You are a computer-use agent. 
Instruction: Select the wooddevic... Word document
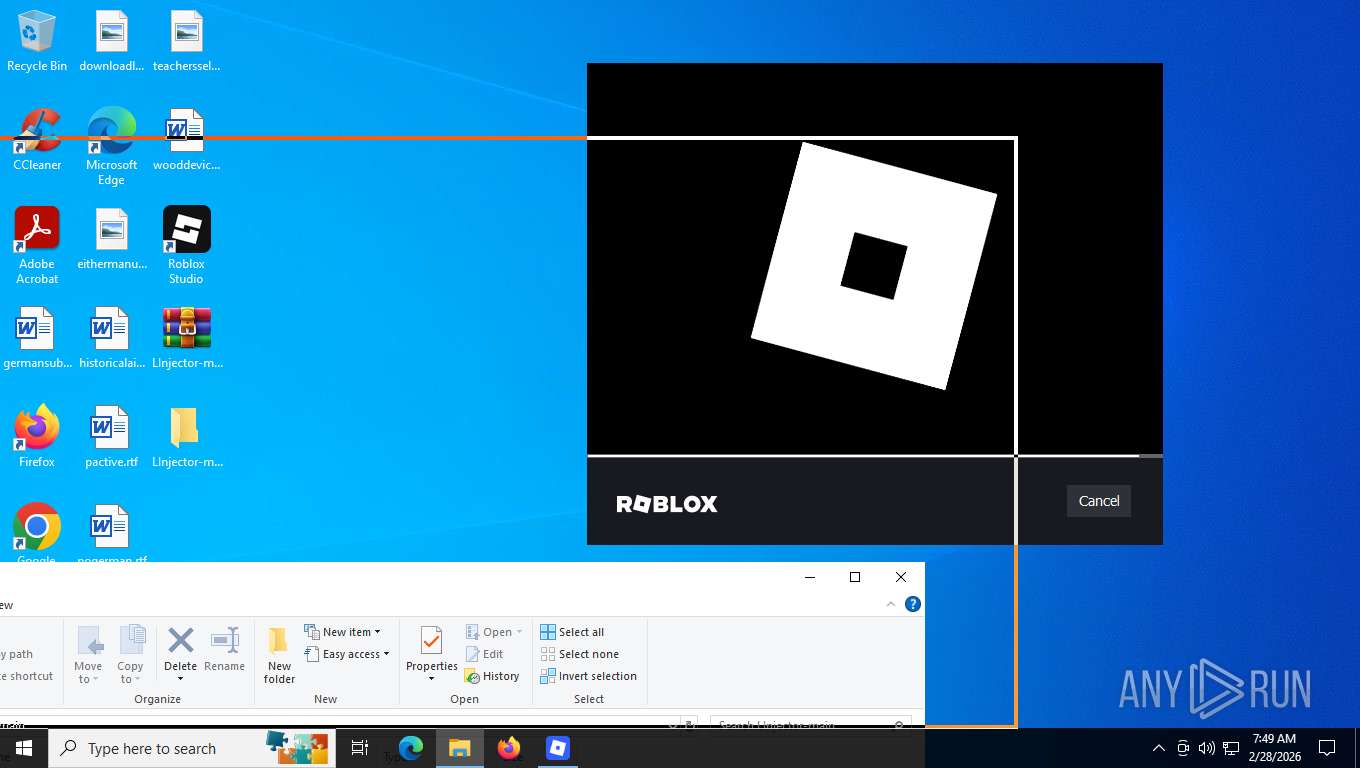186,140
